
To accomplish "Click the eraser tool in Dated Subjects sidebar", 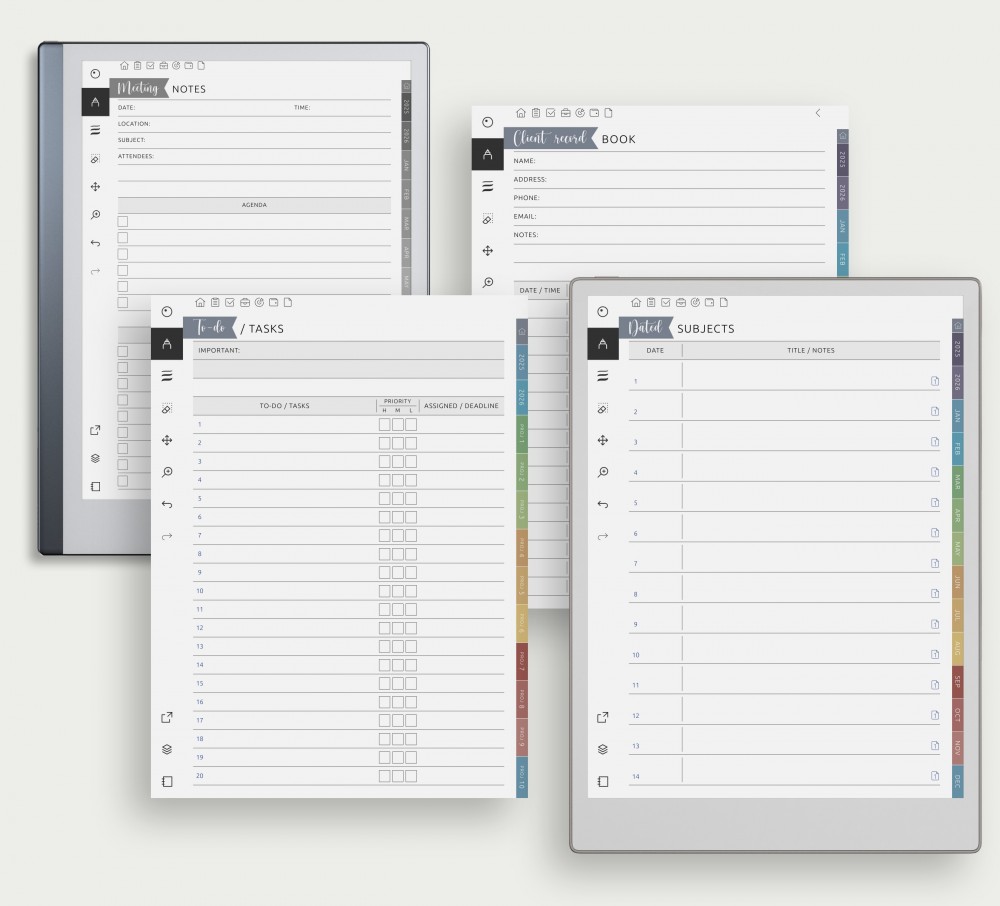I will (x=602, y=408).
